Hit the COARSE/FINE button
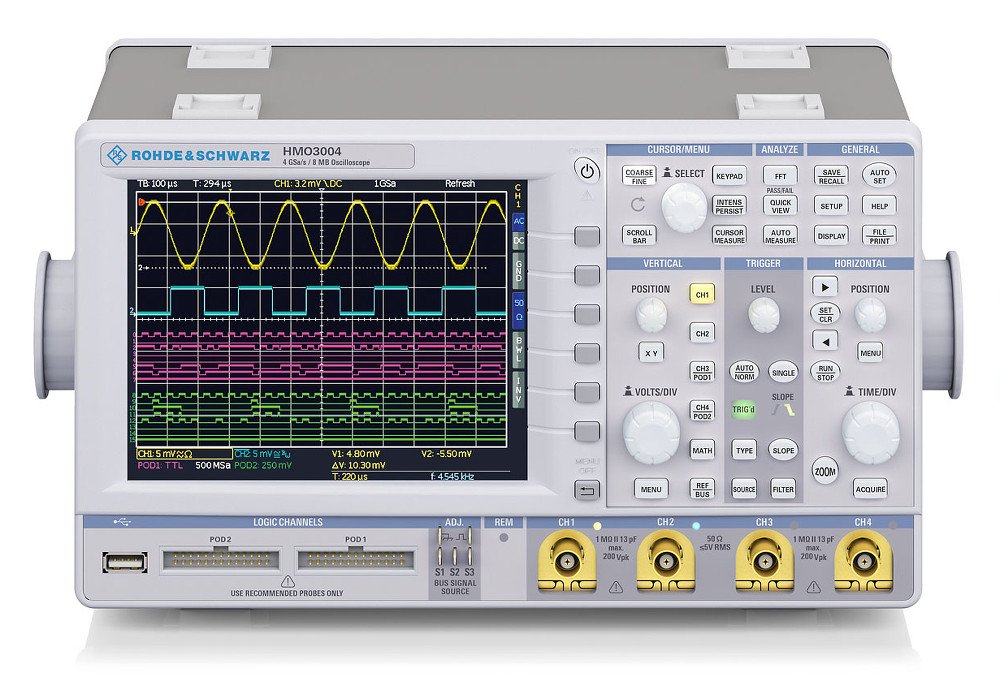 click(639, 176)
